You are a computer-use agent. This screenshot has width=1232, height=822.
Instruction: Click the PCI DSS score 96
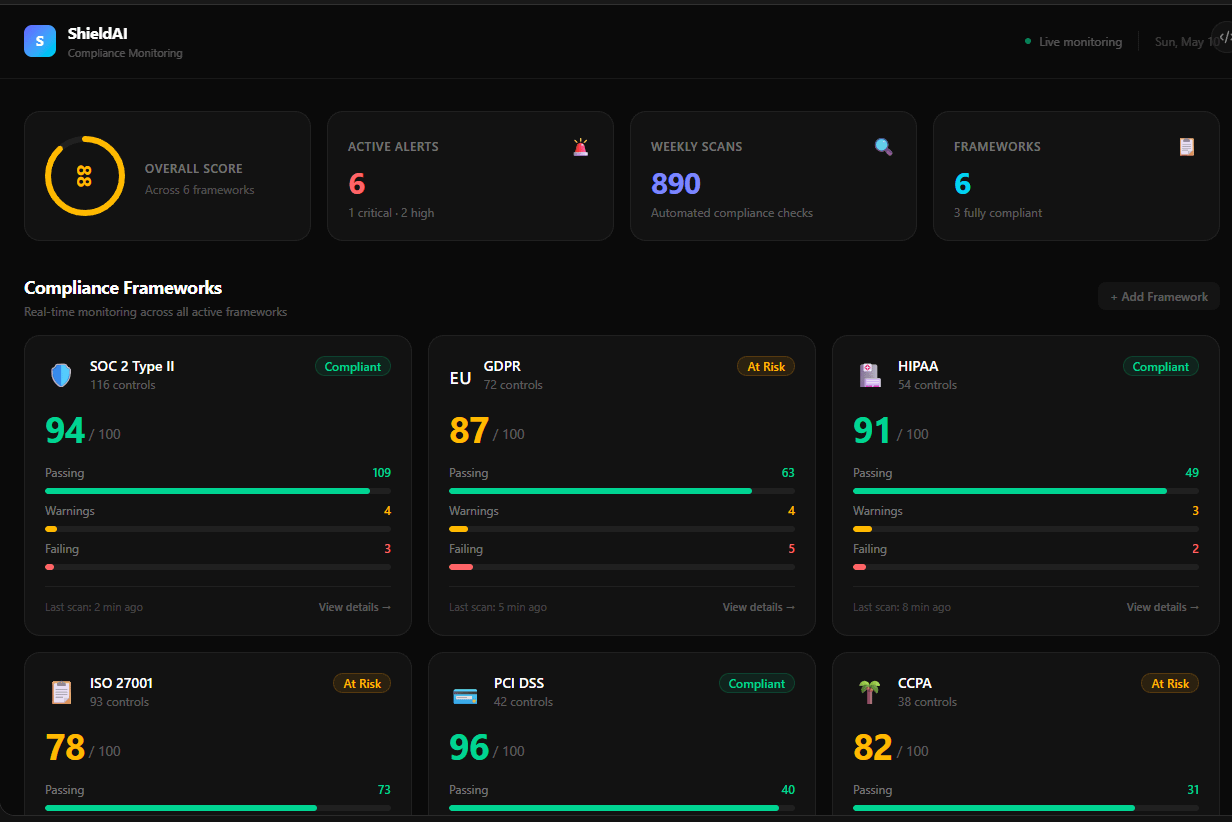point(469,747)
